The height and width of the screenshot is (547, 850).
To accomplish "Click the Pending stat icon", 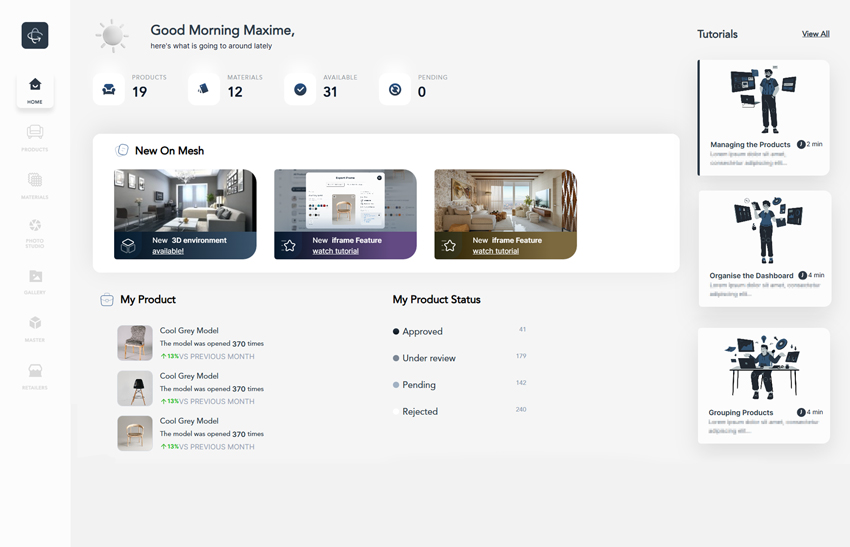I will point(395,89).
